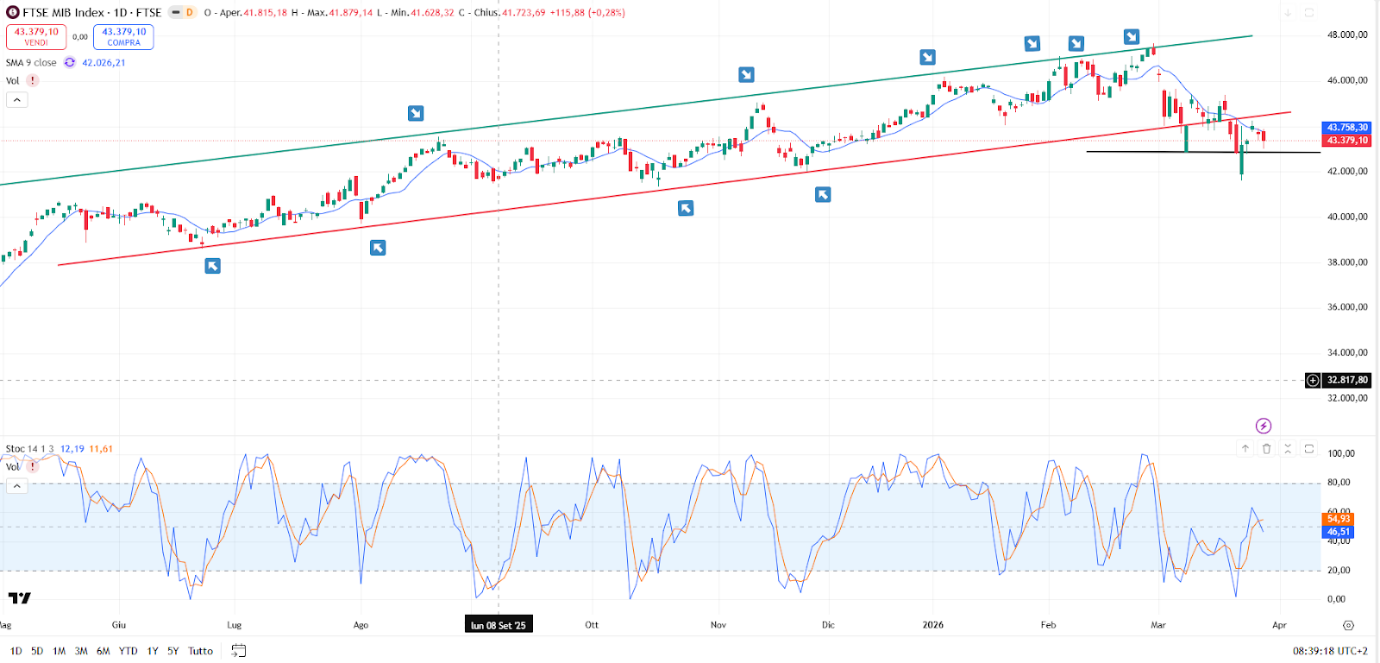Click the blue COMPRA buy button
This screenshot has height=663, width=1380.
(124, 36)
